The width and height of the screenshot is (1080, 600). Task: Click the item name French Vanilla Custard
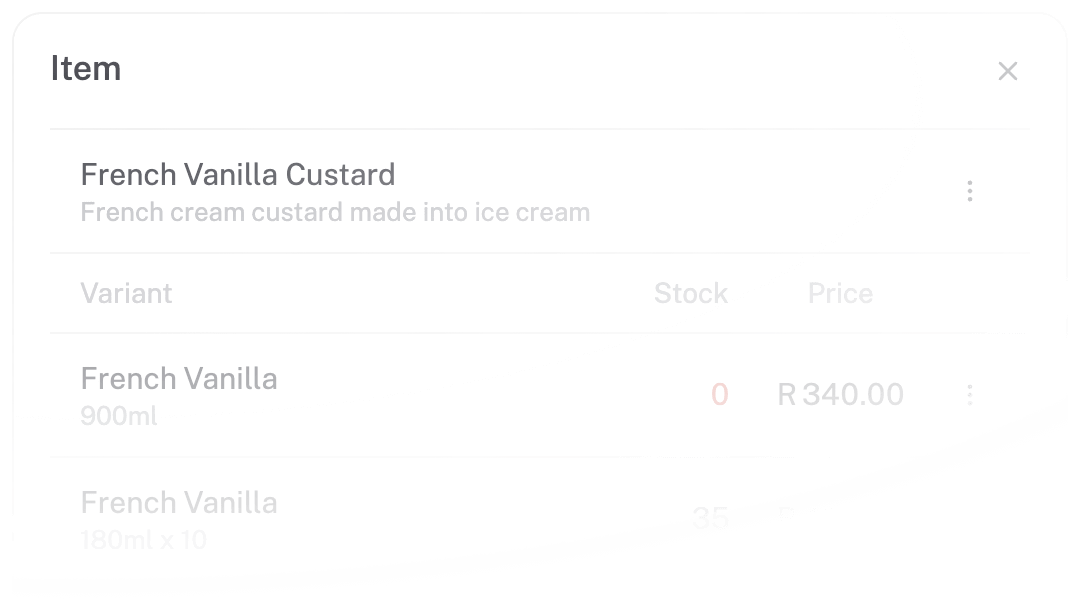point(239,174)
